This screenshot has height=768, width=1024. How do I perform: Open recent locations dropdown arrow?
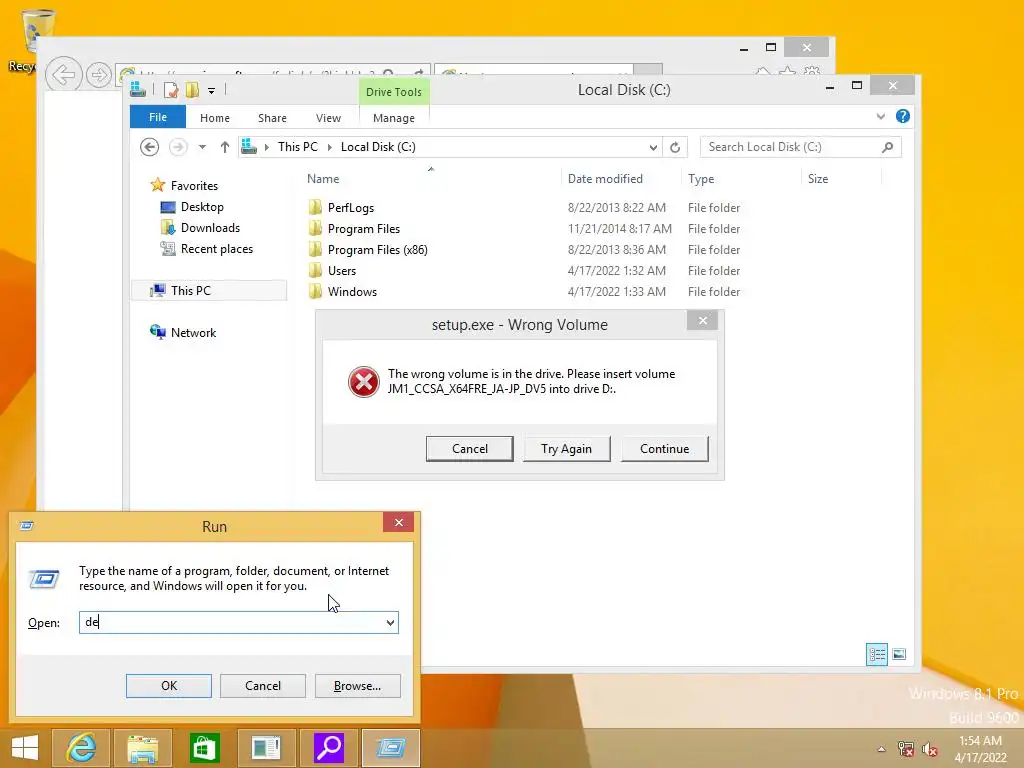tap(202, 147)
